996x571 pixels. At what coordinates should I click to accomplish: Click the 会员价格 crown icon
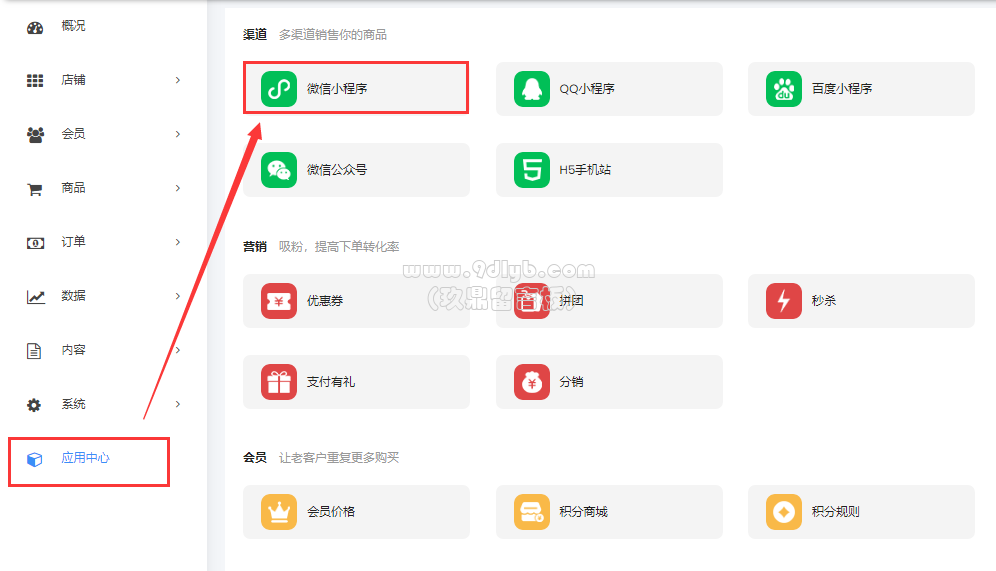coord(279,511)
